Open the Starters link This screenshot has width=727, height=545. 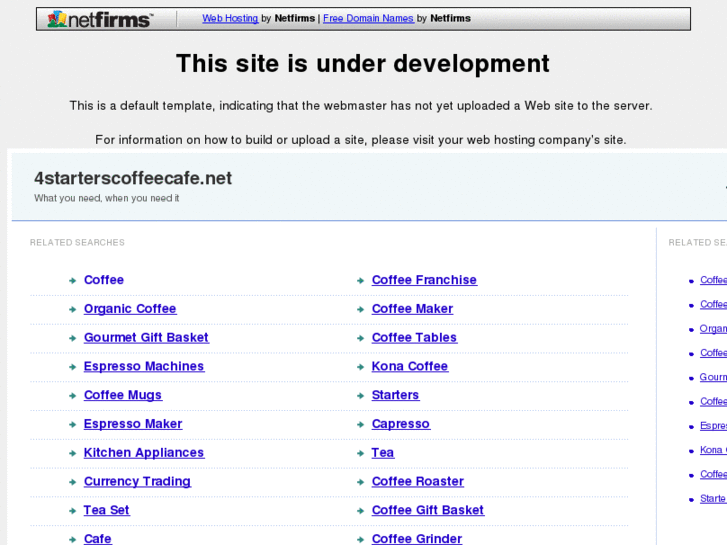point(395,395)
